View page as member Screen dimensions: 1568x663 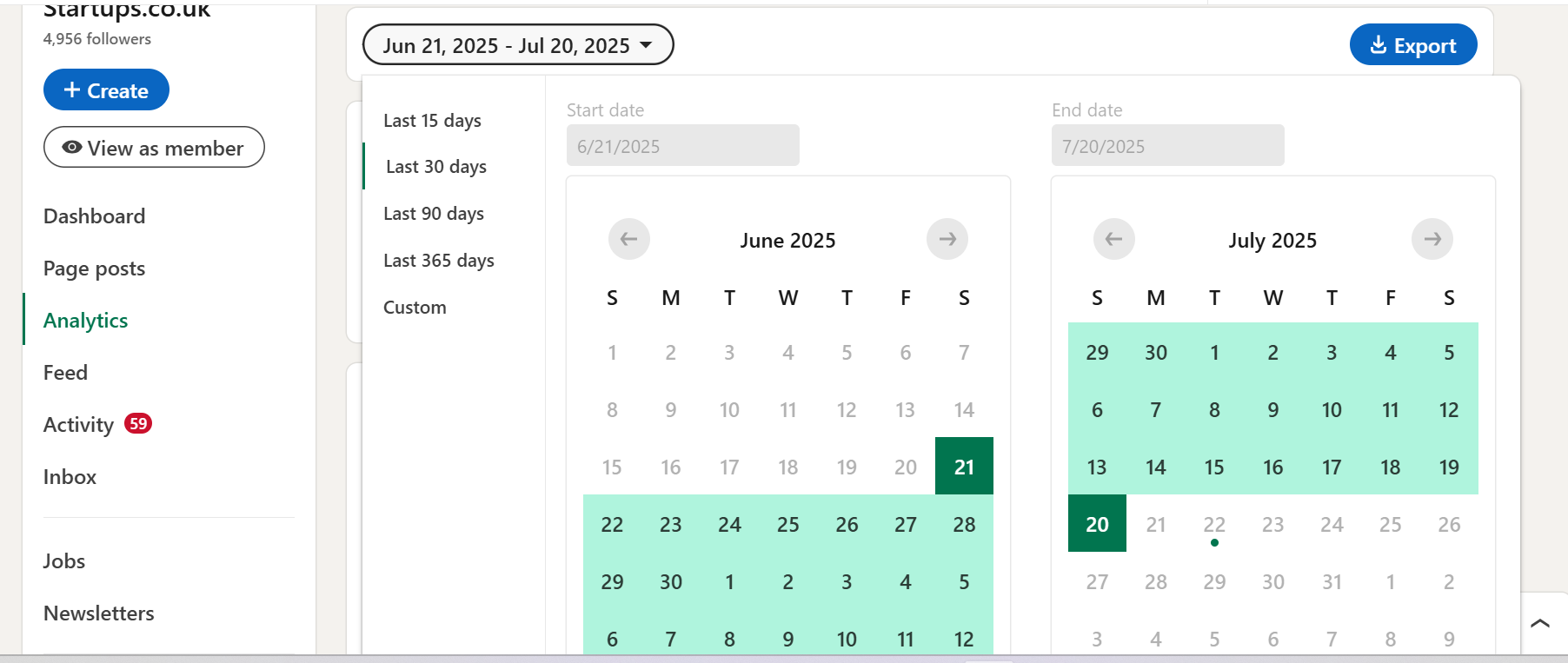(x=154, y=148)
